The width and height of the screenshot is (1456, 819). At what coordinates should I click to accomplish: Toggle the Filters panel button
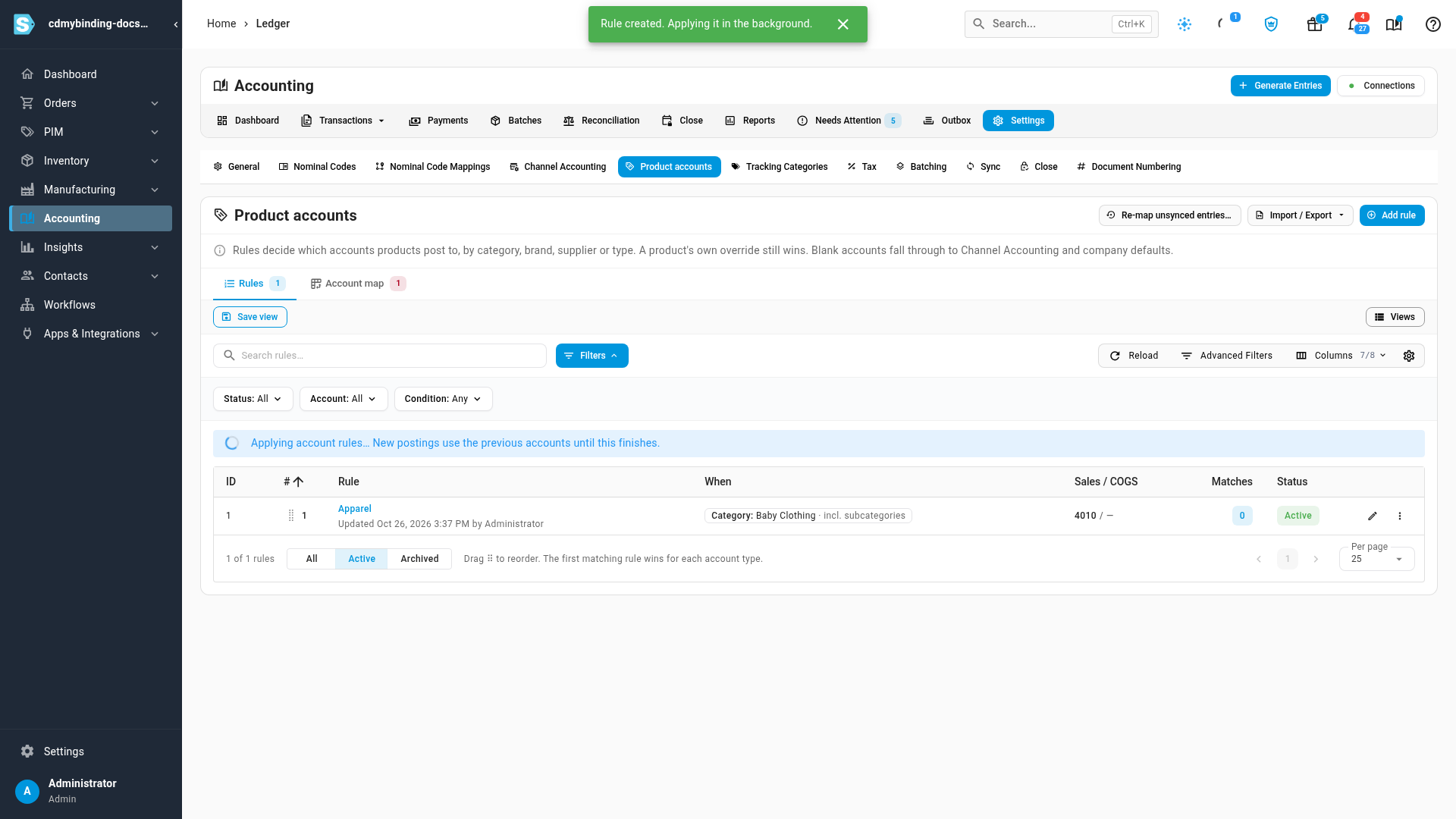[592, 356]
